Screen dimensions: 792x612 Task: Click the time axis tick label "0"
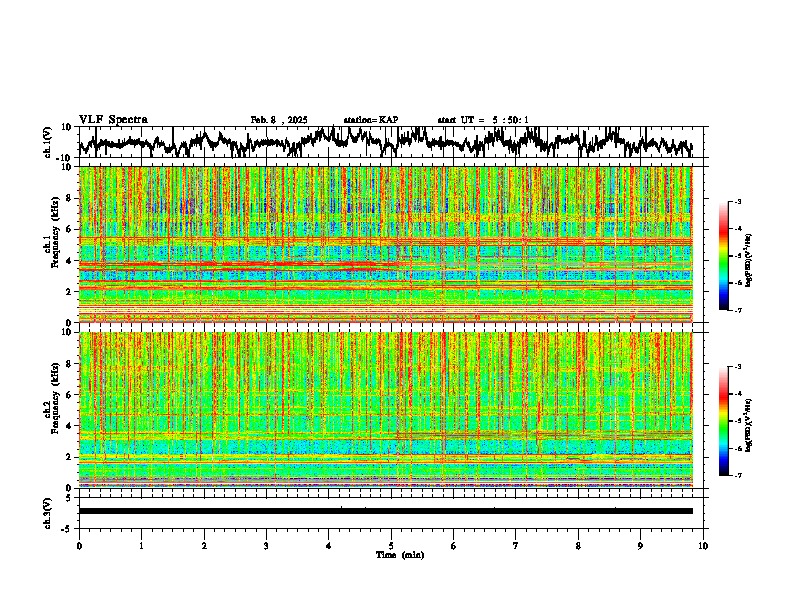(x=79, y=546)
